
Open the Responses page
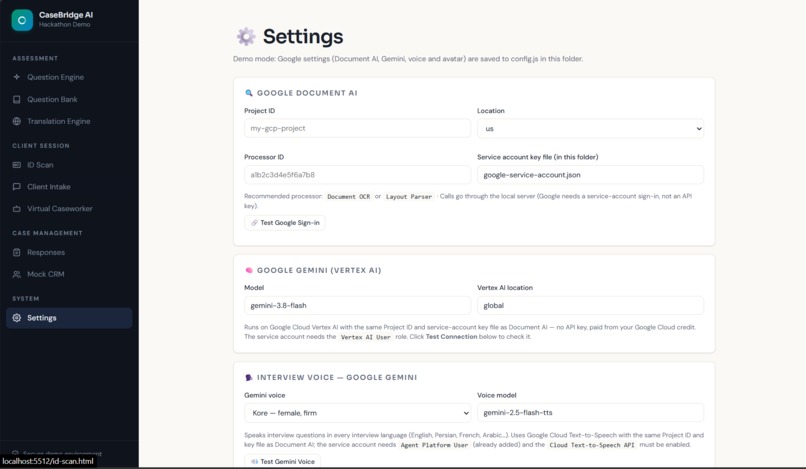(x=69, y=252)
